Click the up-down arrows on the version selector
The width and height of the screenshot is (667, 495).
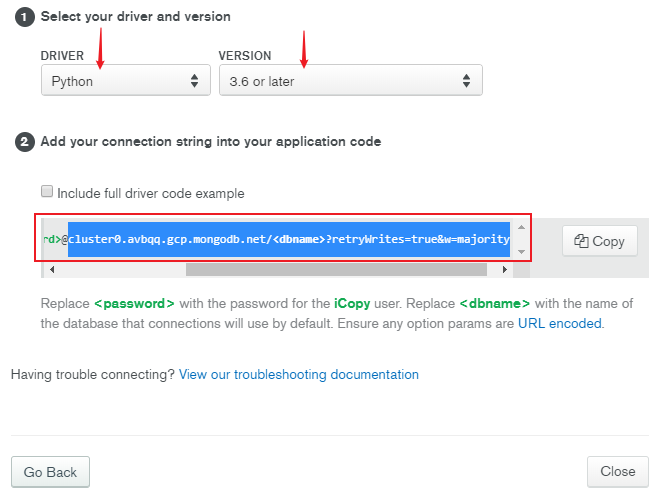pyautogui.click(x=466, y=80)
